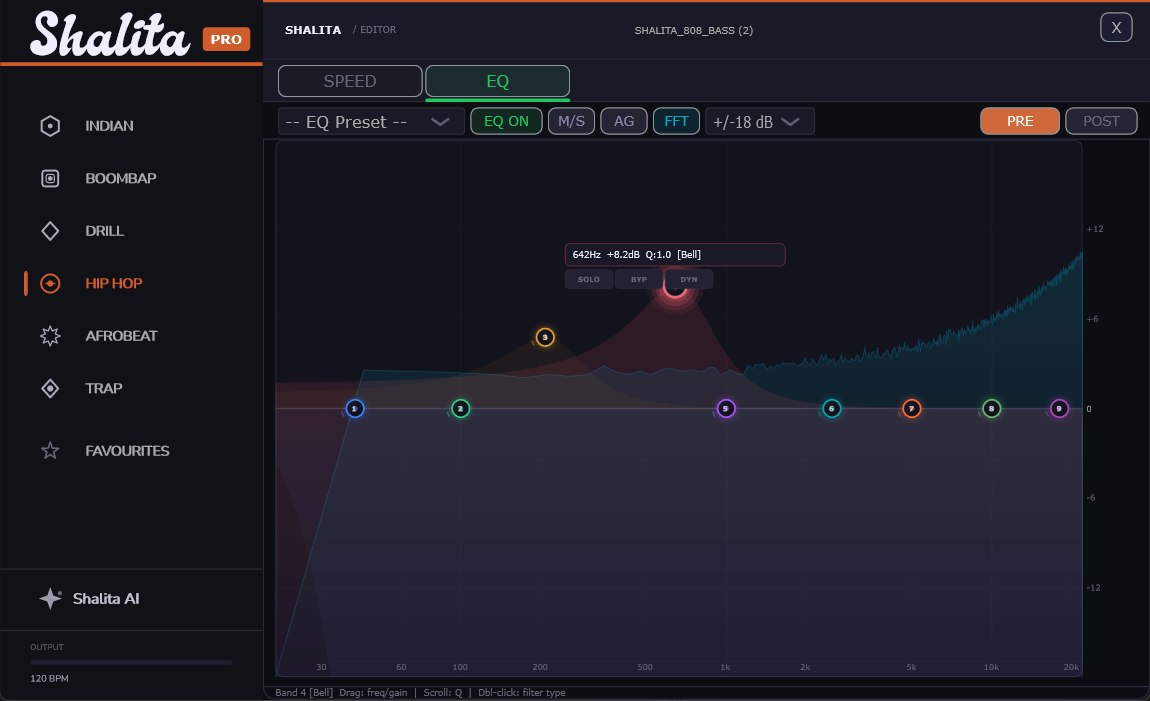1150x701 pixels.
Task: Switch analyzer to POST
Action: click(x=1101, y=121)
